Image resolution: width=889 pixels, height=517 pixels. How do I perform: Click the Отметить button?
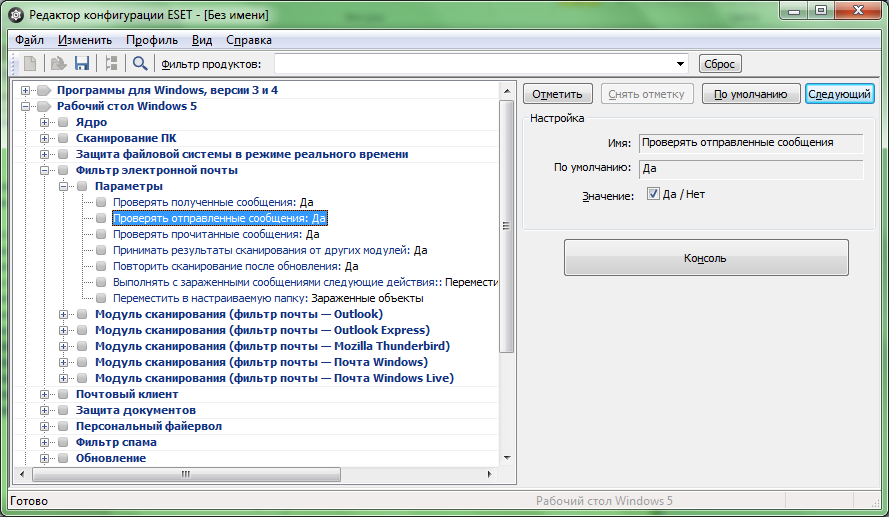pos(557,94)
